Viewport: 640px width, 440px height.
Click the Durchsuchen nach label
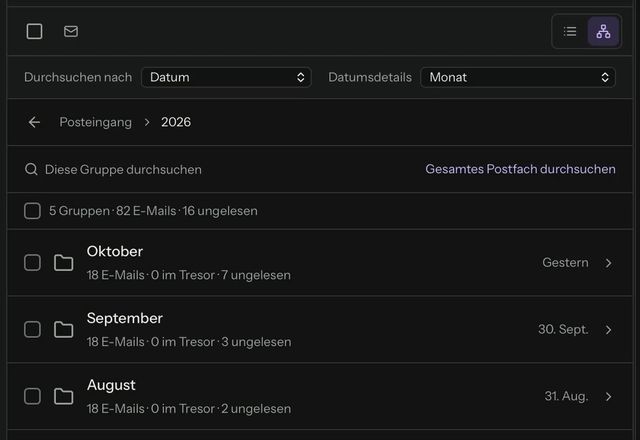[78, 77]
